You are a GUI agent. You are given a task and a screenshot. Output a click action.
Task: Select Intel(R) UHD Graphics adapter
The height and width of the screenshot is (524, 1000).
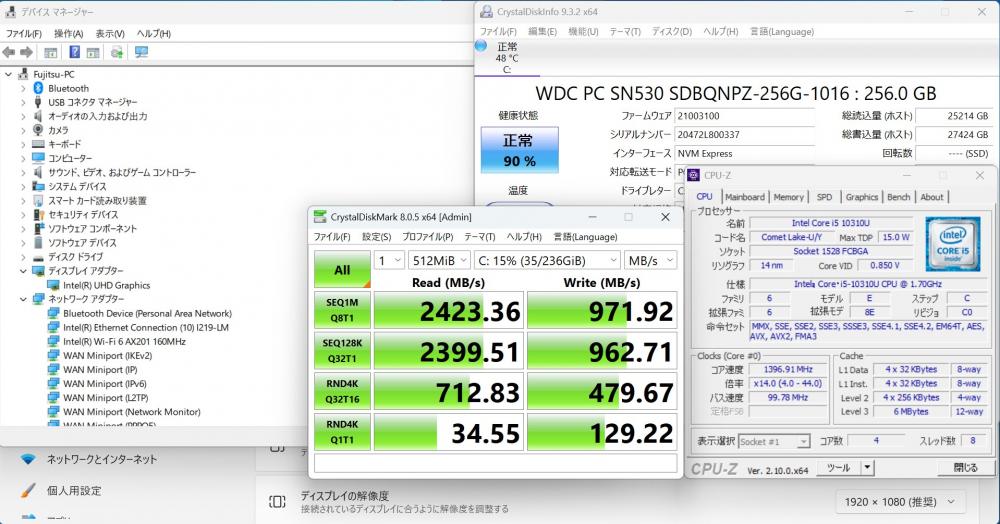point(107,285)
